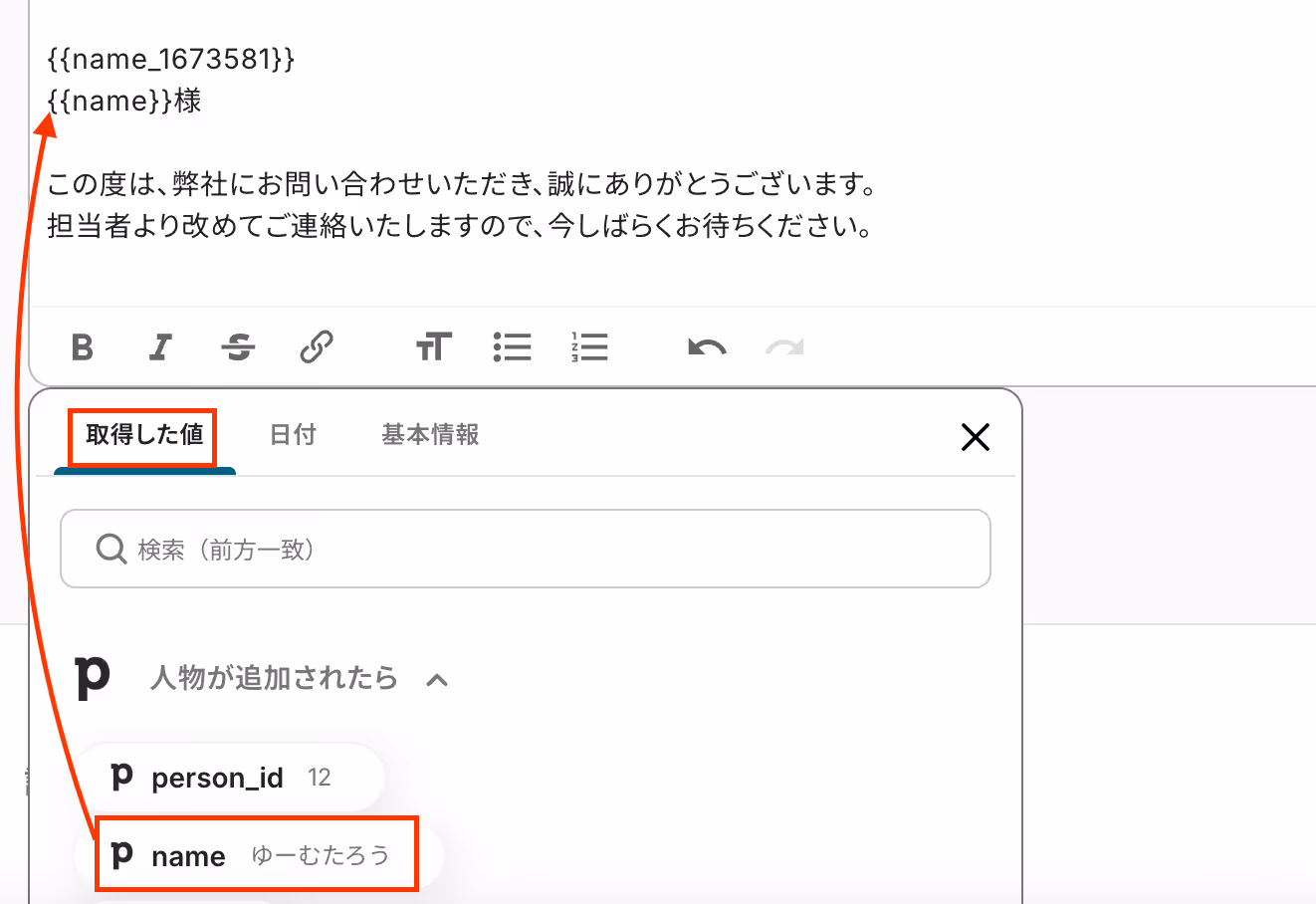Toggle bold formatting in editor toolbar
The width and height of the screenshot is (1316, 904).
coord(83,347)
